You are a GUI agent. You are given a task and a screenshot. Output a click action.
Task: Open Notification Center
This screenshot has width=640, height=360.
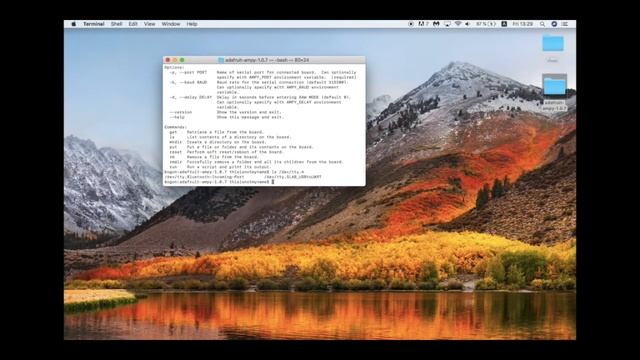[x=565, y=24]
